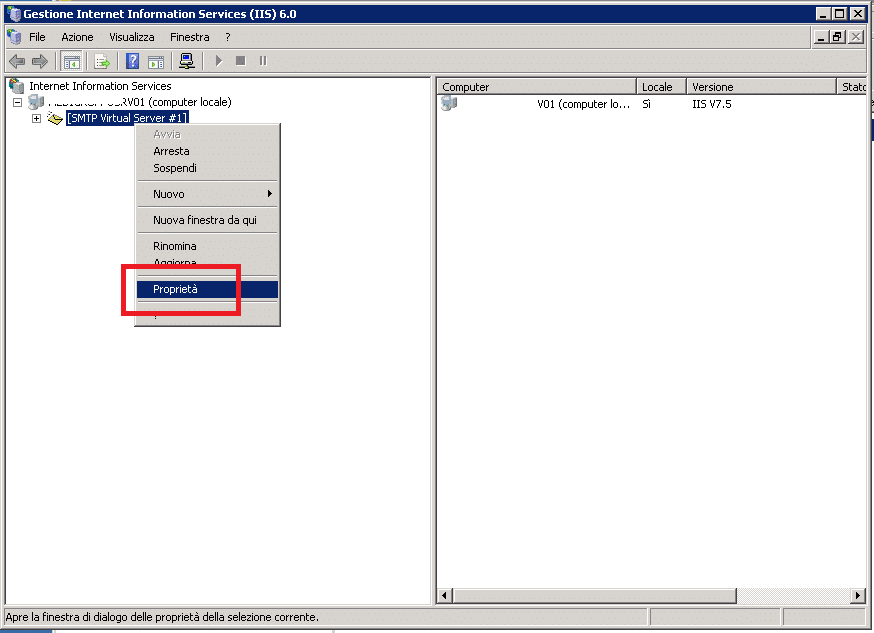The width and height of the screenshot is (874, 633).
Task: Open the File menu
Action: point(37,37)
